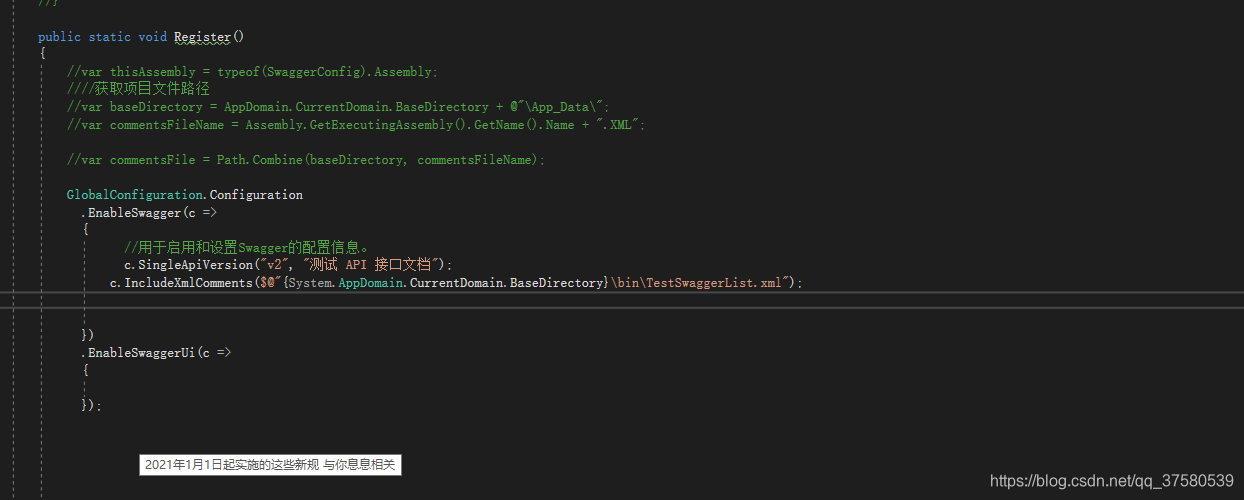Click the GlobalConfiguration class name
The image size is (1244, 500).
tap(135, 195)
